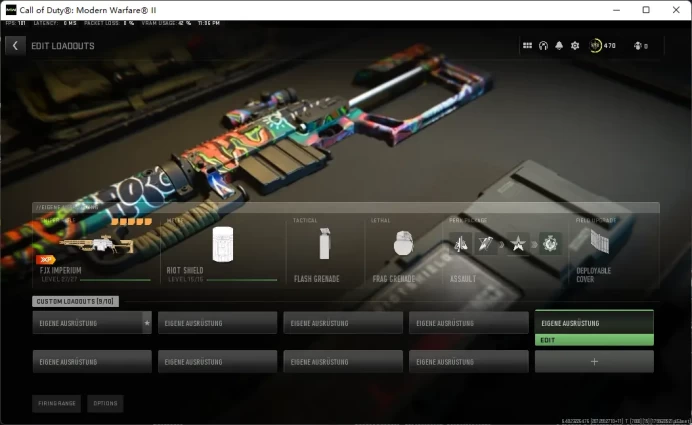Screen dimensions: 692x425
Task: Click the orange XP token badge
Action: pos(45,260)
